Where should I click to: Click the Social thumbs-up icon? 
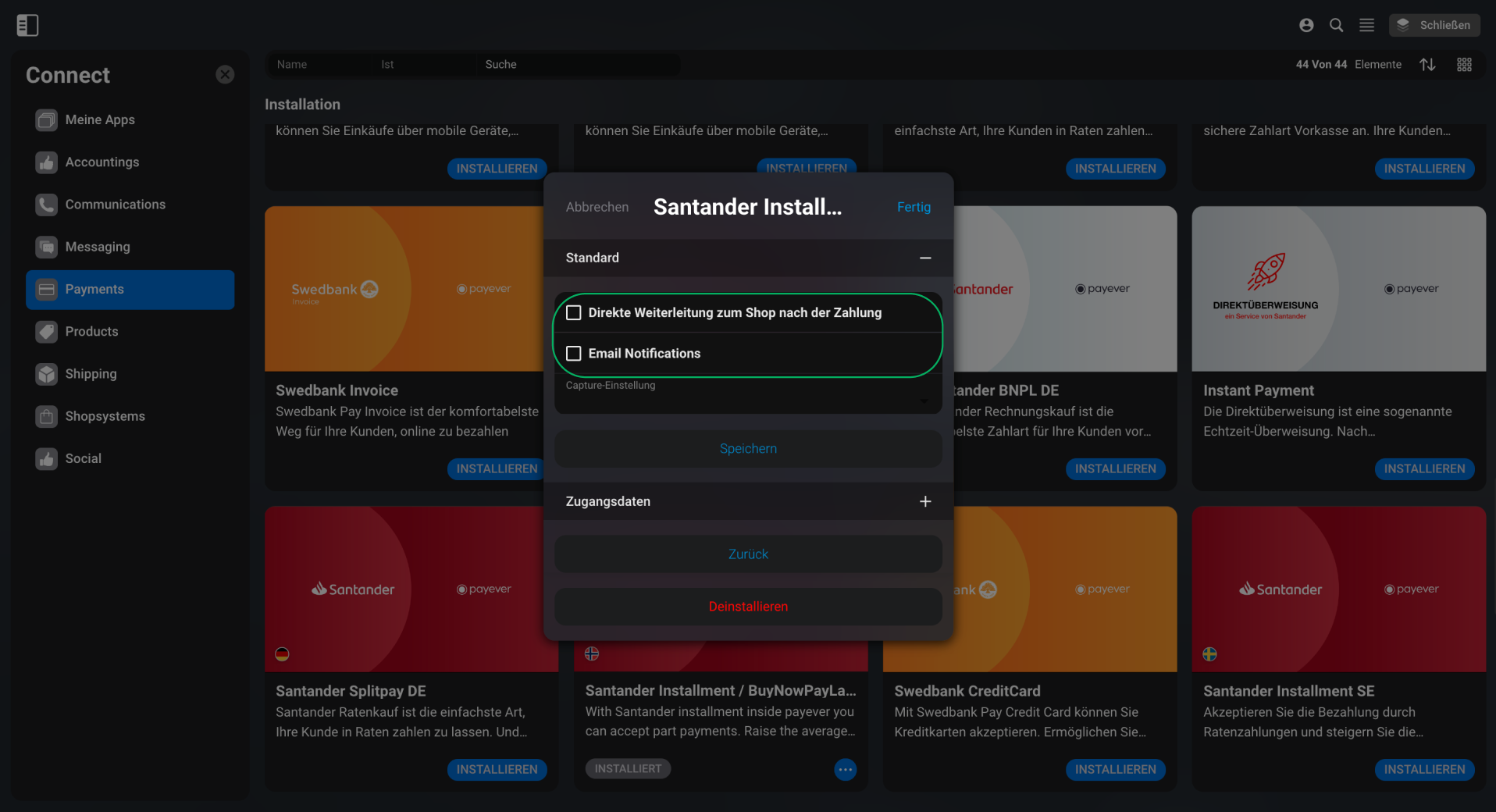coord(47,459)
